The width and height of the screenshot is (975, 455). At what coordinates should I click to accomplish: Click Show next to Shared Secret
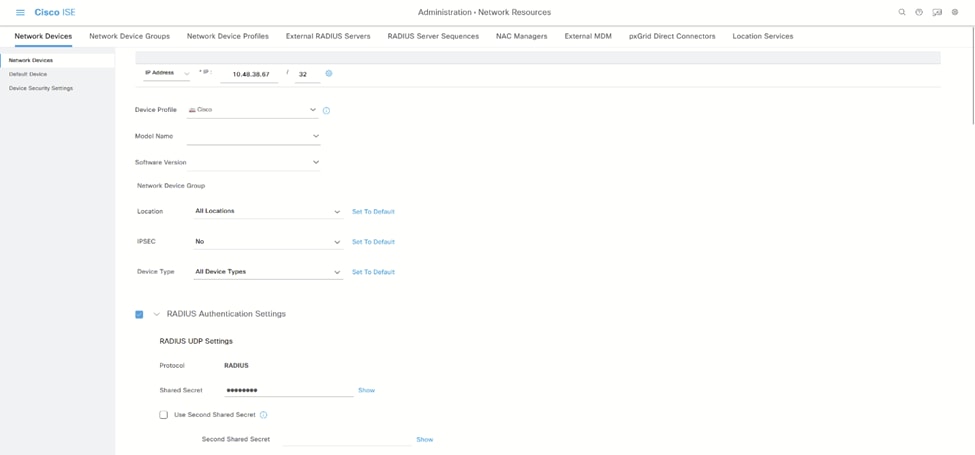point(366,390)
